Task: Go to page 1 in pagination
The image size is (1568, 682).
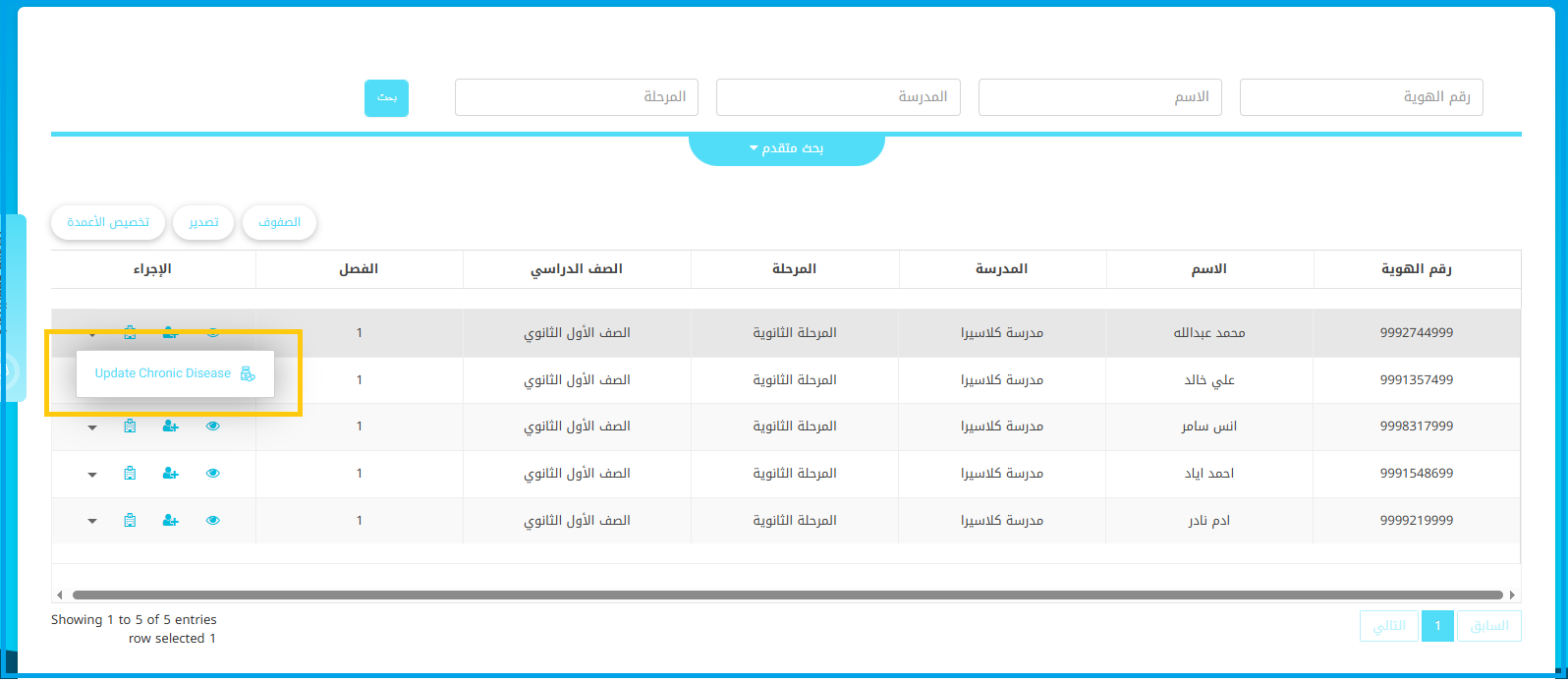Action: click(1437, 626)
